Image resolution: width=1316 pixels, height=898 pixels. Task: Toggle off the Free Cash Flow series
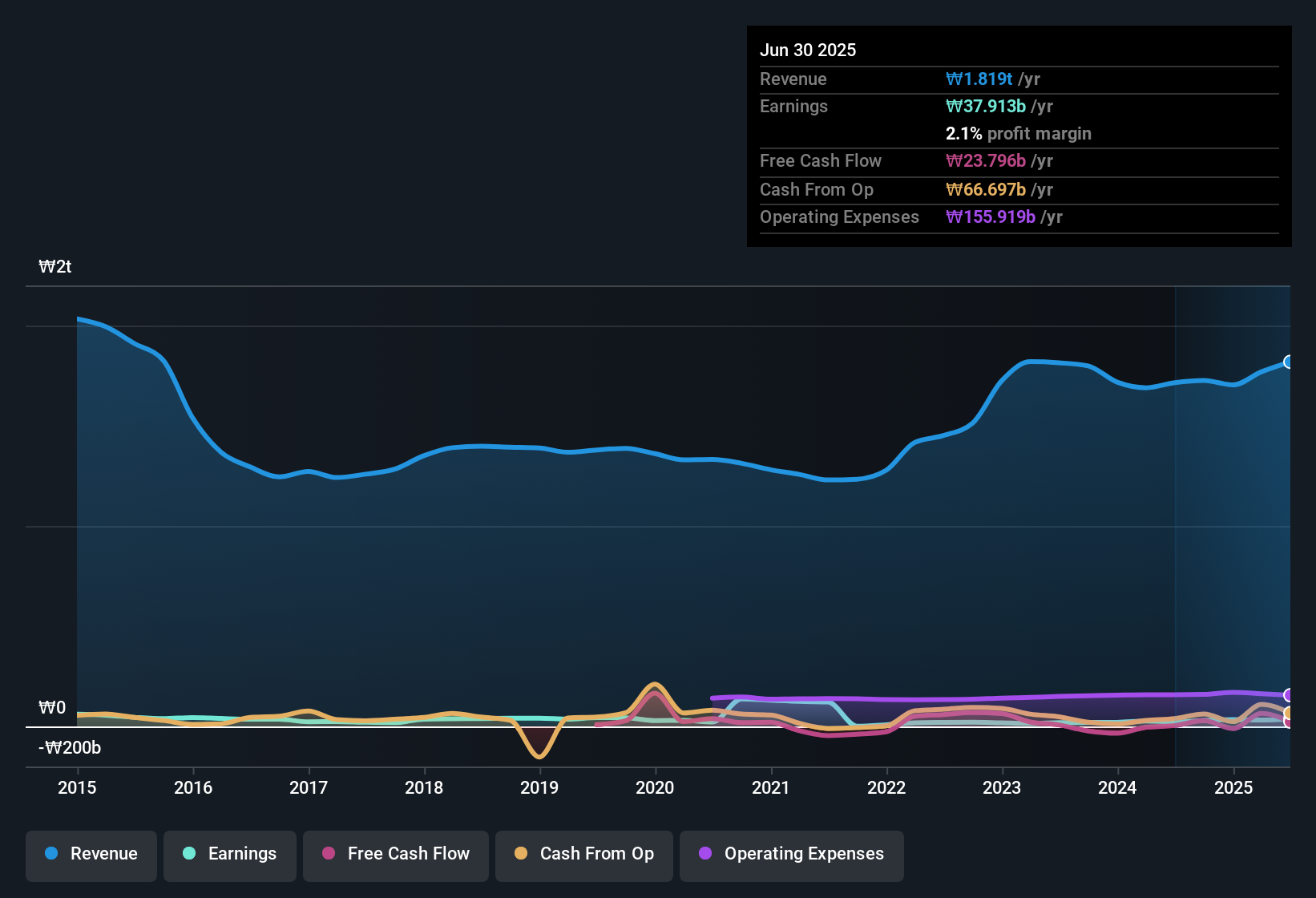[395, 854]
